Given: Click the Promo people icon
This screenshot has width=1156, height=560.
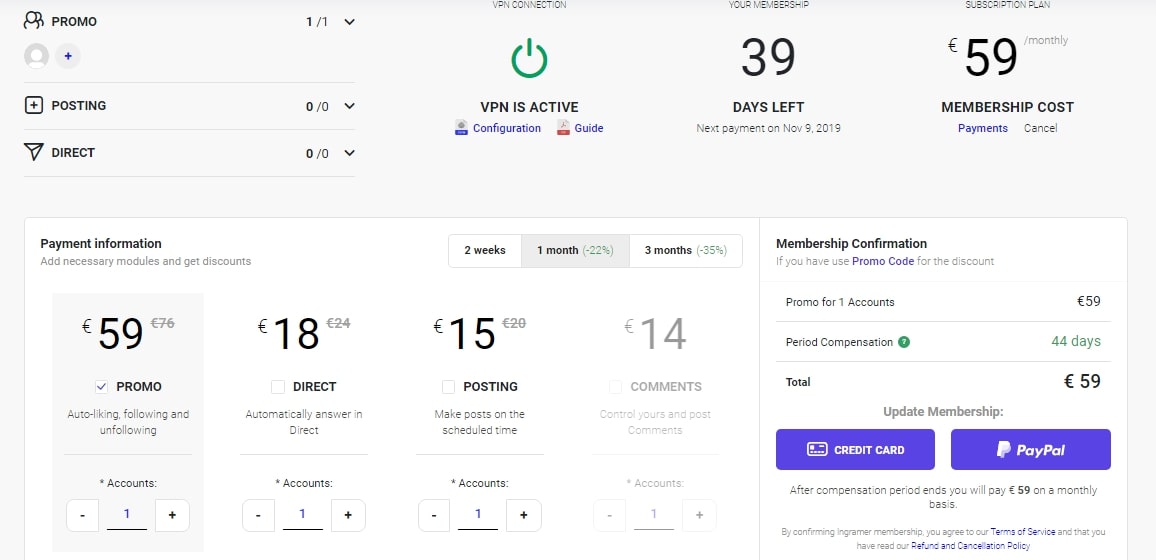Looking at the screenshot, I should click(x=34, y=21).
